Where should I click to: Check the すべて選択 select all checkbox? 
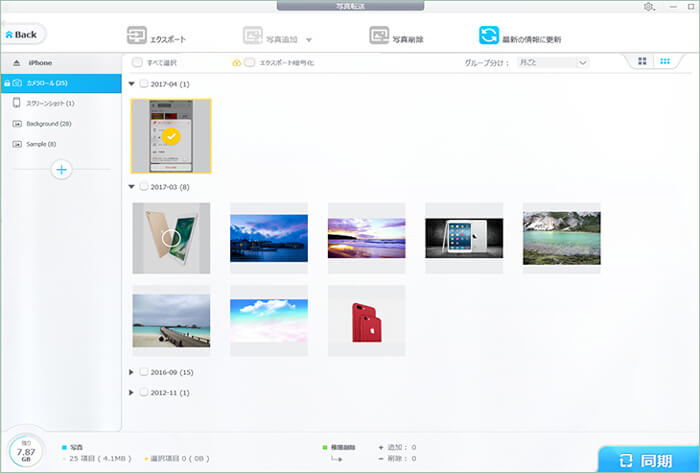(137, 62)
